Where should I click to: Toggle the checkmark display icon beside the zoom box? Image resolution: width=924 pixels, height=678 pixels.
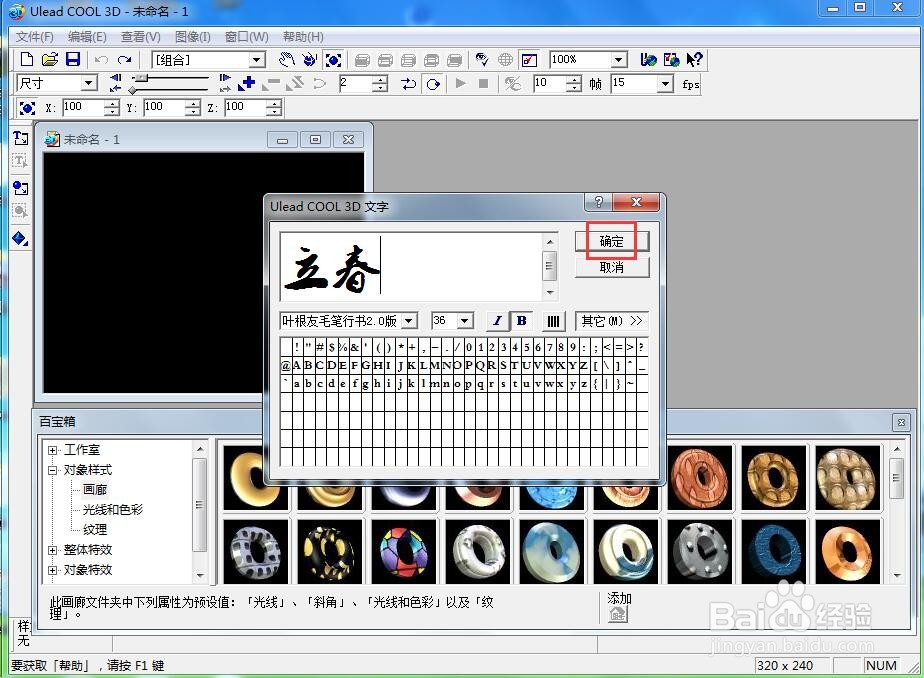tap(529, 59)
